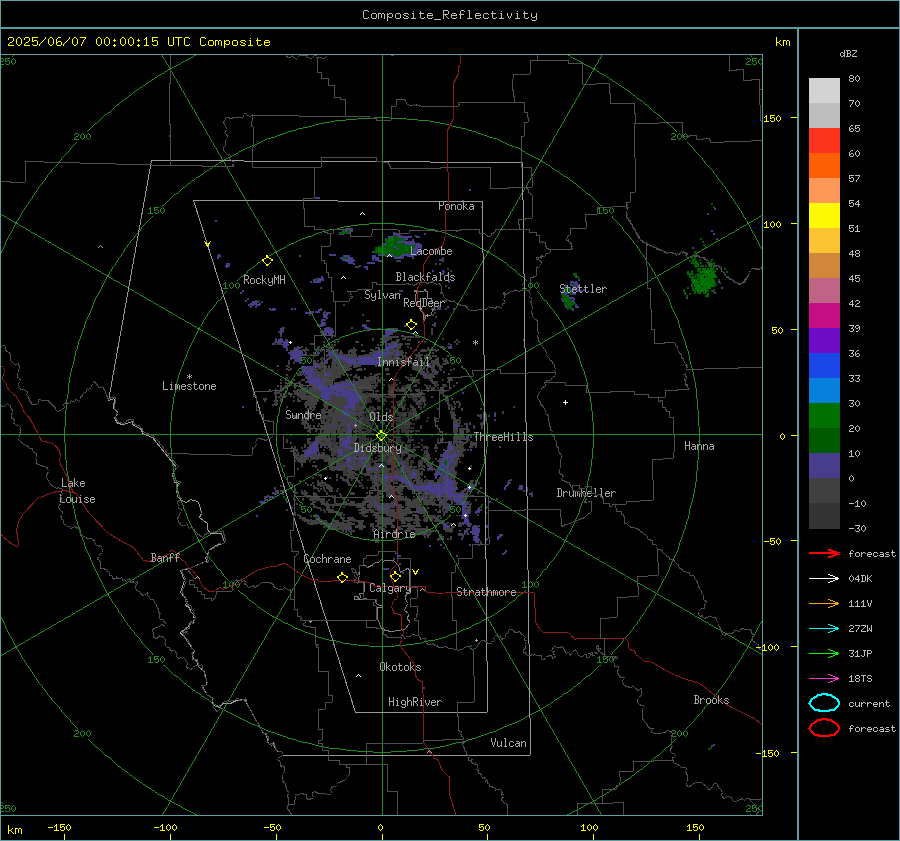This screenshot has width=900, height=841.
Task: Select the 30 dBZ blue color swatch
Action: tap(824, 390)
